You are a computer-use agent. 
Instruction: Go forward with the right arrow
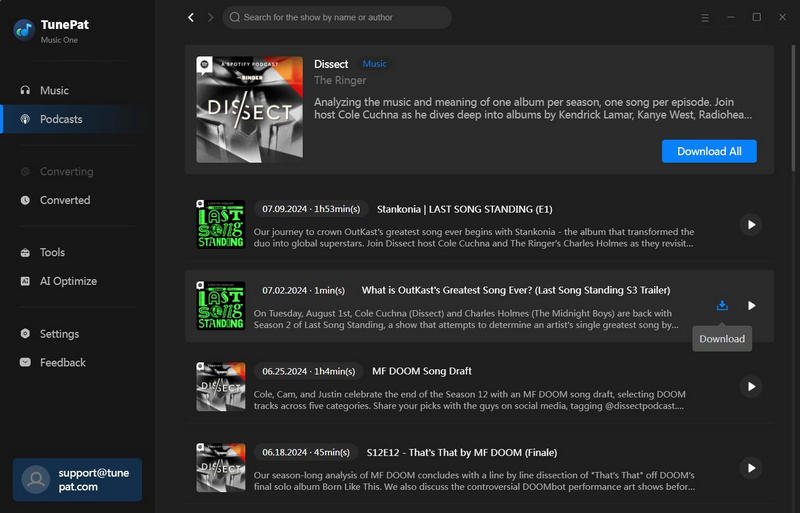point(210,17)
